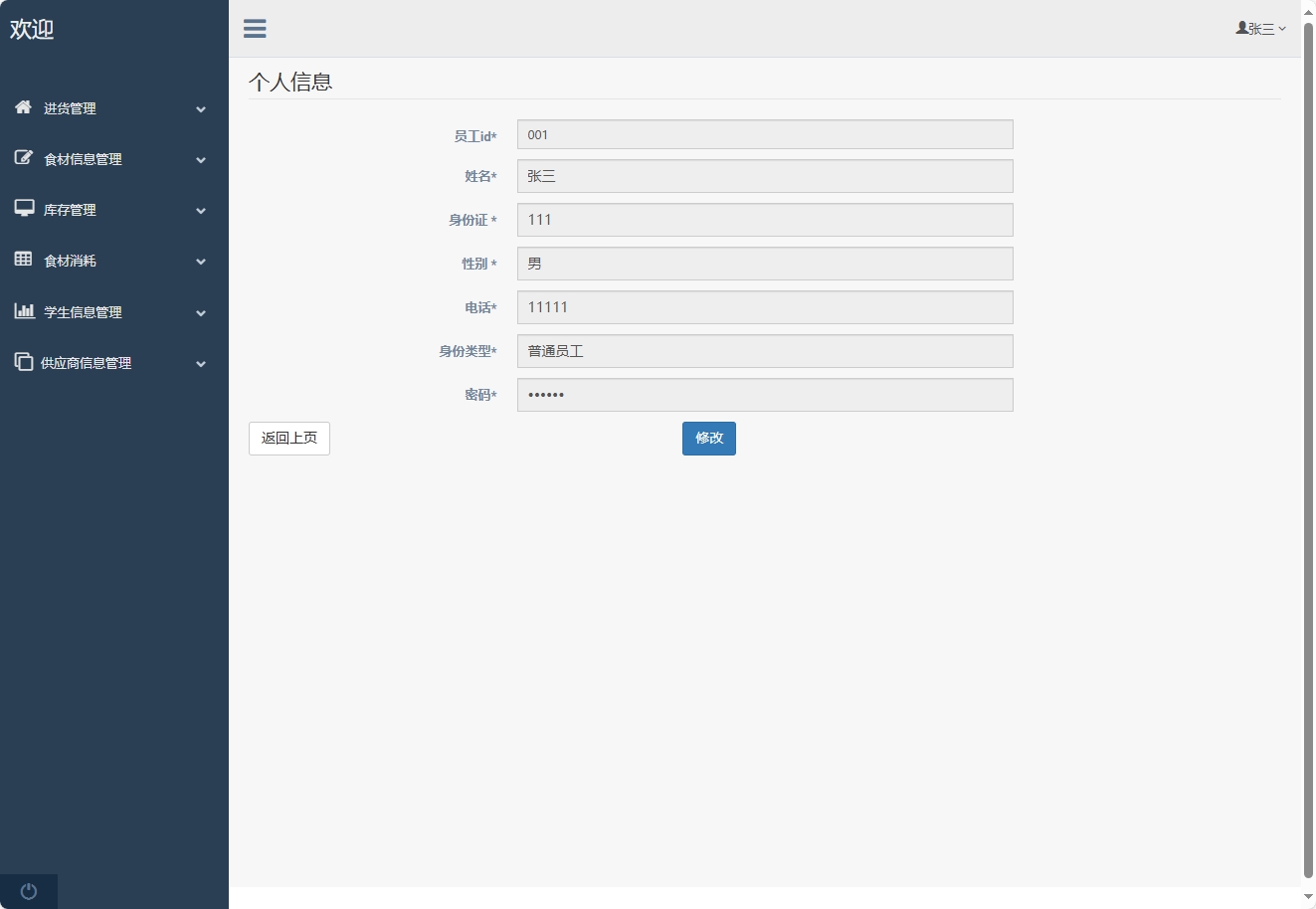This screenshot has width=1316, height=909.
Task: Click the 姓名 input field
Action: 765,176
